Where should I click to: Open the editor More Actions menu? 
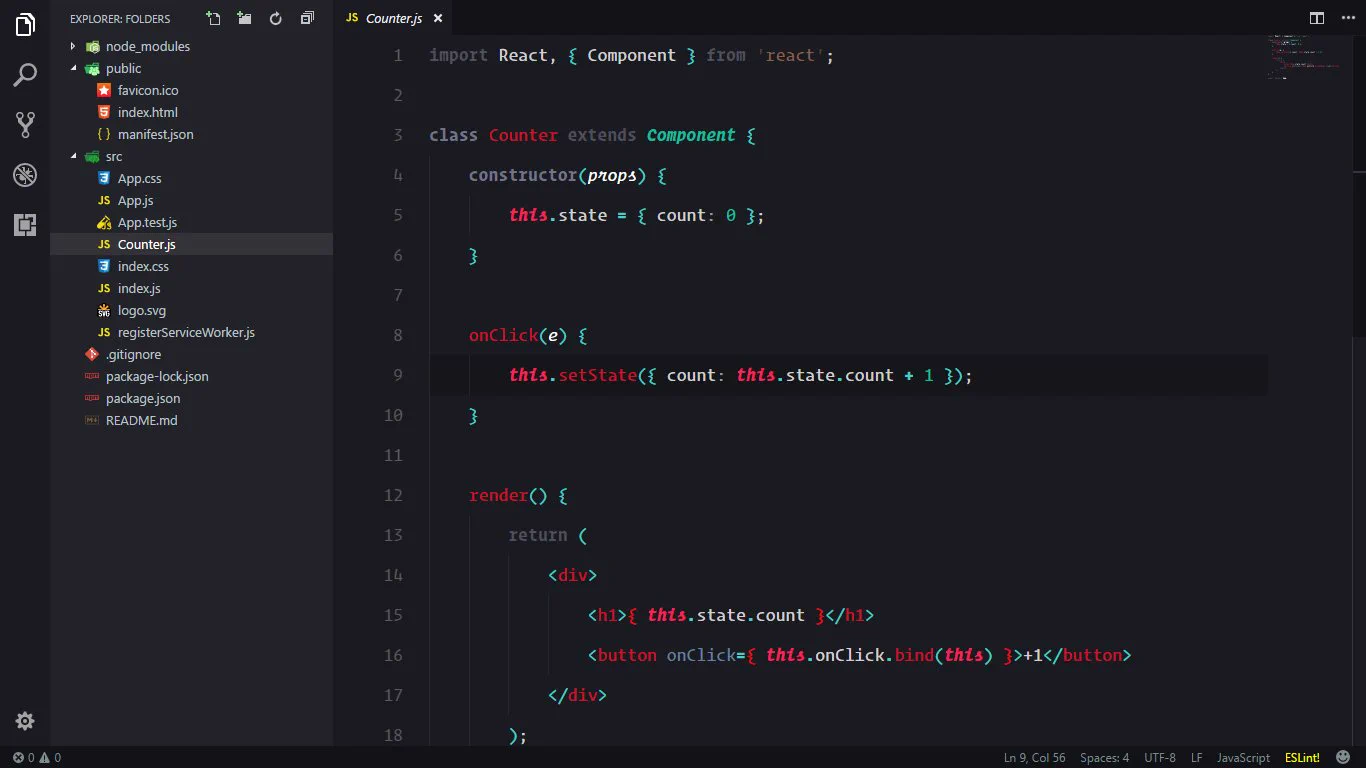(1345, 18)
